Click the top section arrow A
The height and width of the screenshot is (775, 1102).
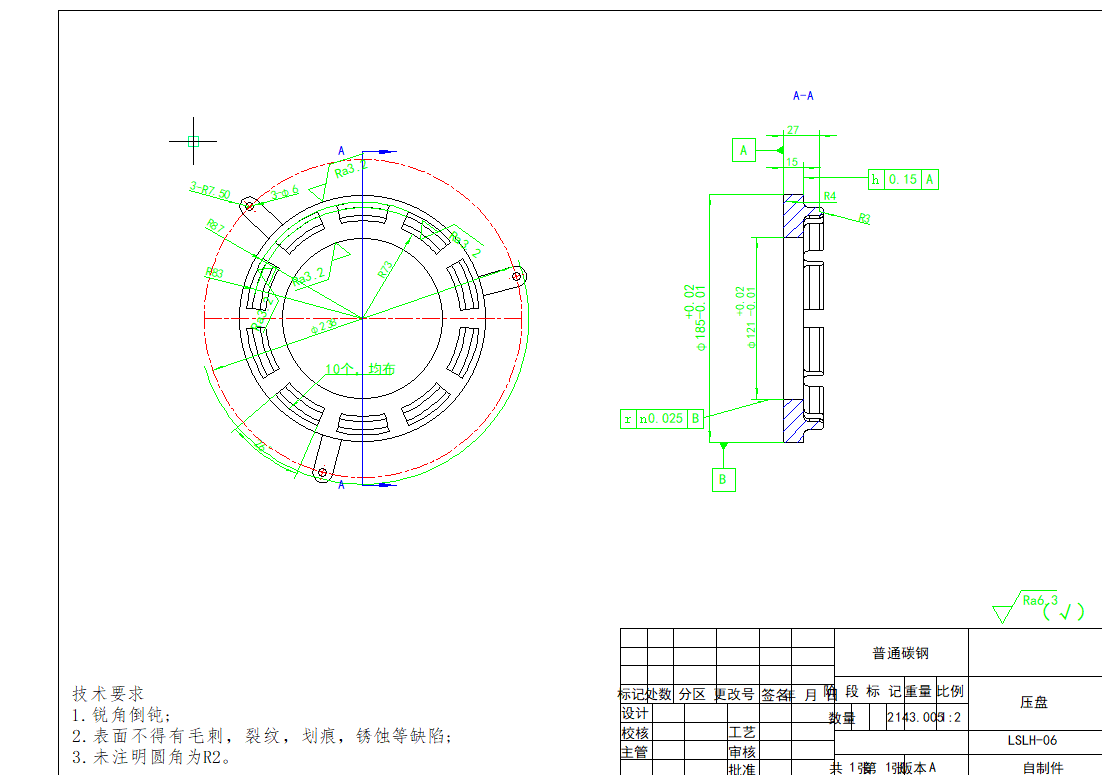(x=341, y=151)
